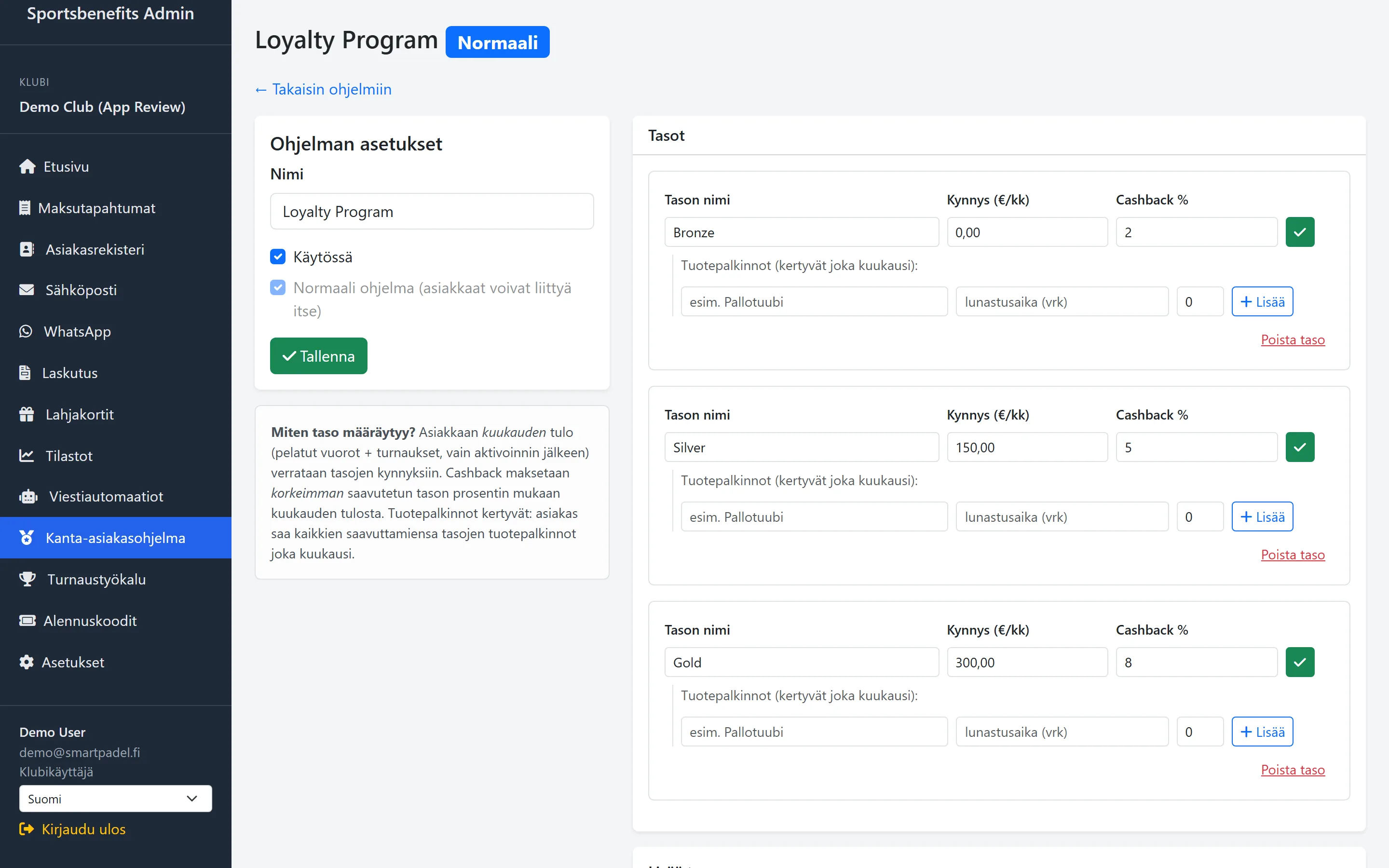The height and width of the screenshot is (868, 1389).
Task: Click Silver Cashback field showing 5
Action: [1196, 447]
